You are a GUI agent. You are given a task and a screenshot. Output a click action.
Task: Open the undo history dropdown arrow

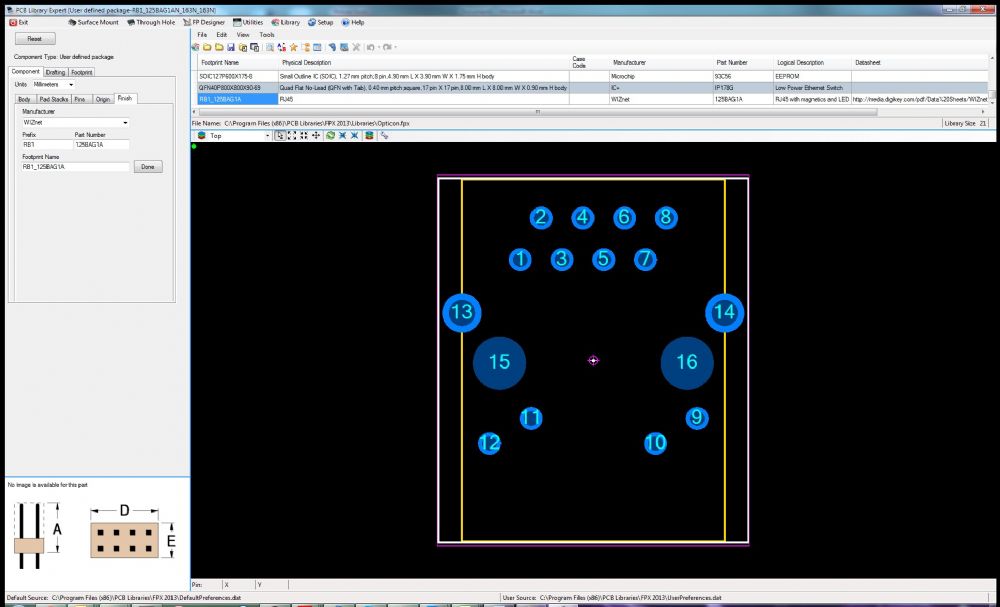pyautogui.click(x=379, y=47)
